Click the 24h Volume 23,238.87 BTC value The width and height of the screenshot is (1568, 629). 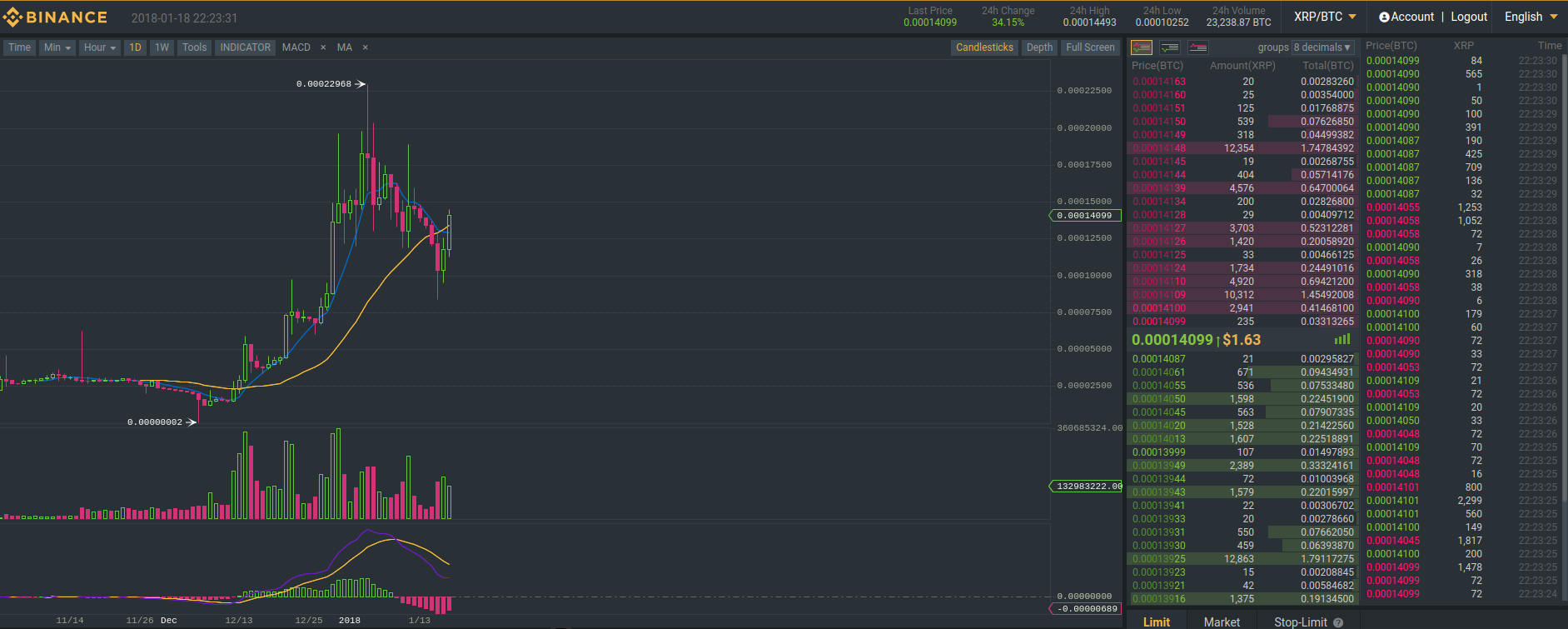point(1238,22)
